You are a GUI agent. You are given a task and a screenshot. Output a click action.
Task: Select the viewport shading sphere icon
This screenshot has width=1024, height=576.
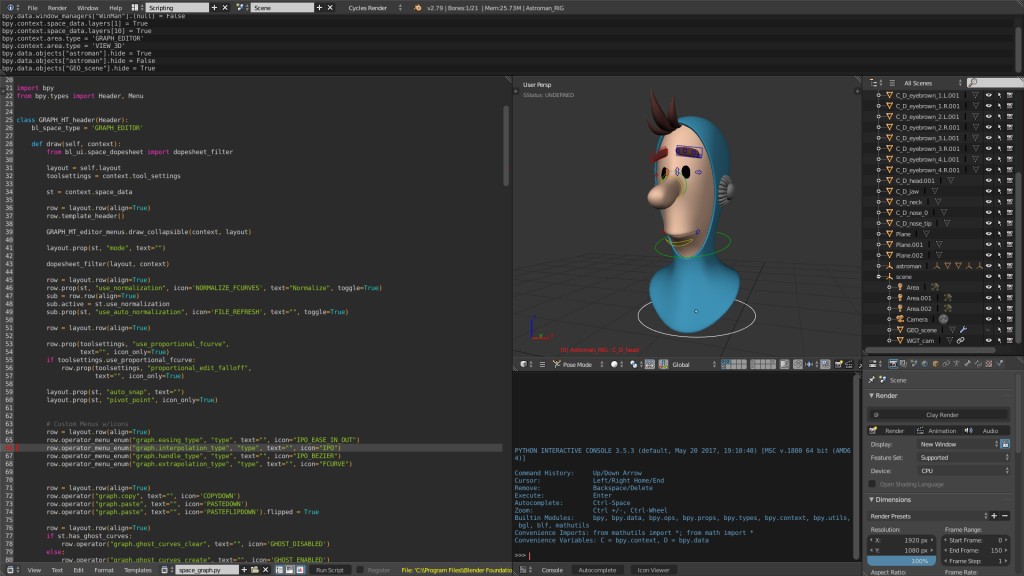(x=614, y=364)
